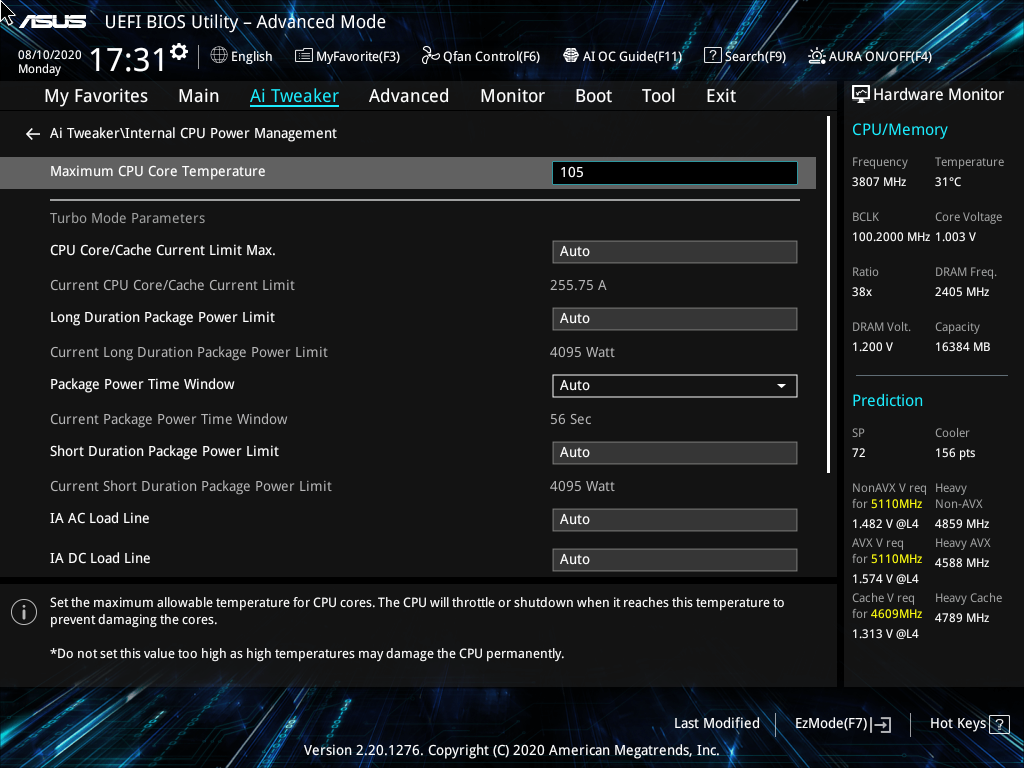Click the CPU Core/Cache Current Limit Max. label
This screenshot has width=1024, height=768.
coord(163,250)
